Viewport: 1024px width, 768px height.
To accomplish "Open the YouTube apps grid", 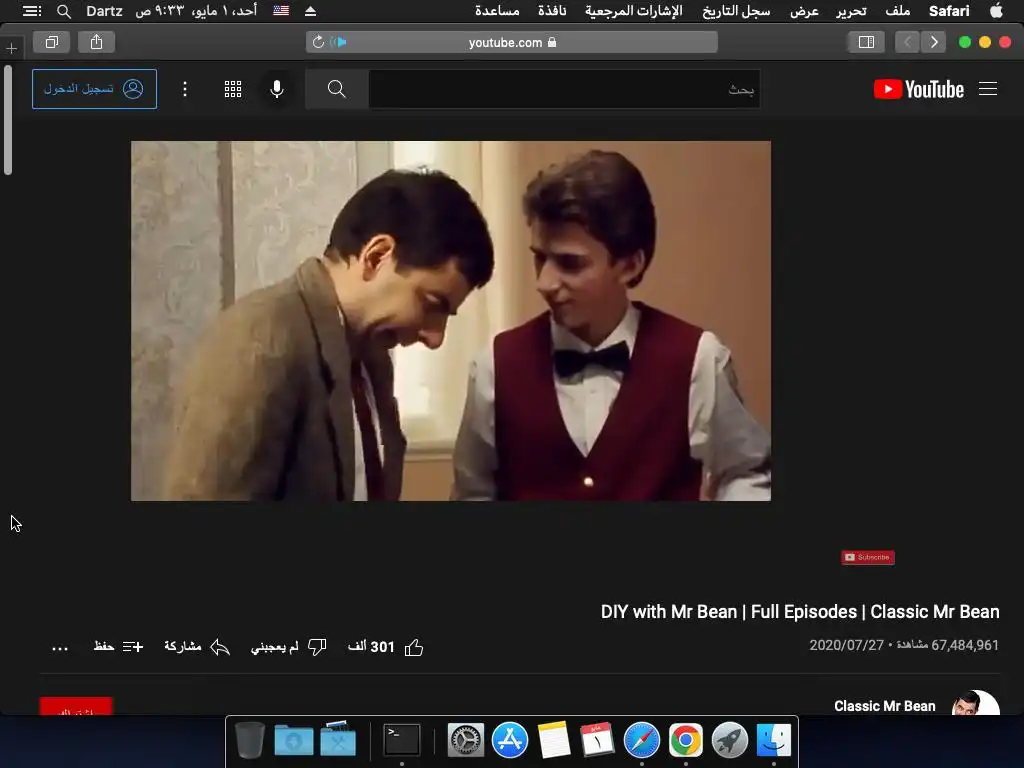I will click(x=233, y=89).
